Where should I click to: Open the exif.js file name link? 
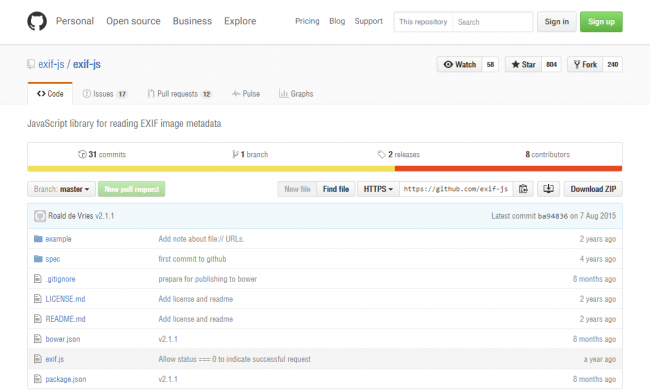[55, 359]
